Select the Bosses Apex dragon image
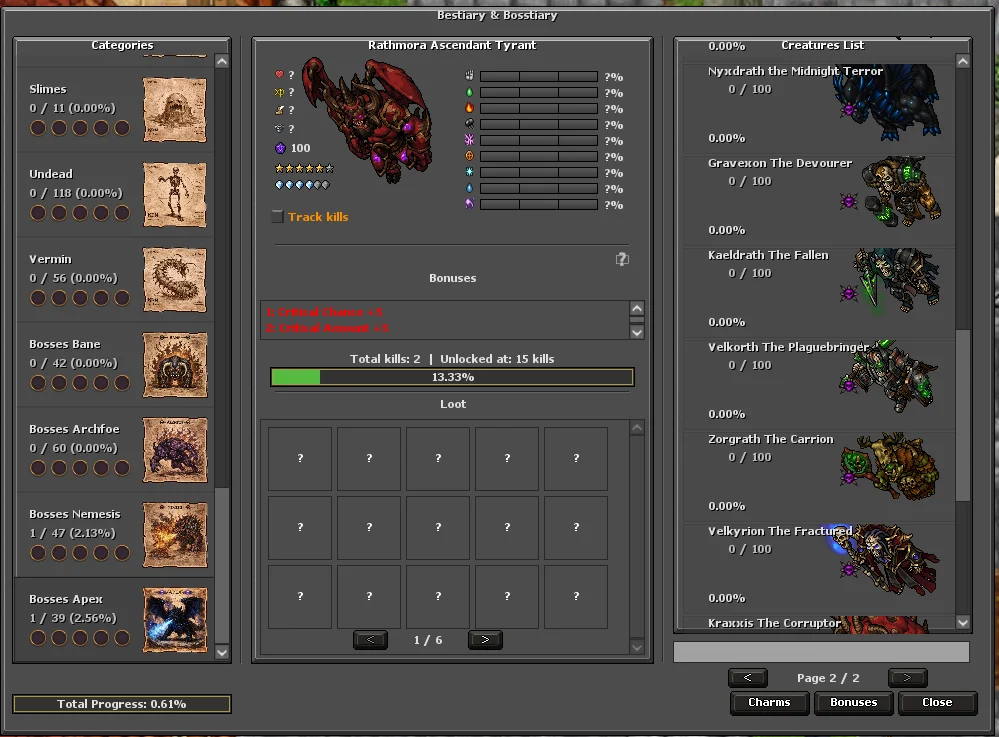This screenshot has height=737, width=999. (175, 620)
